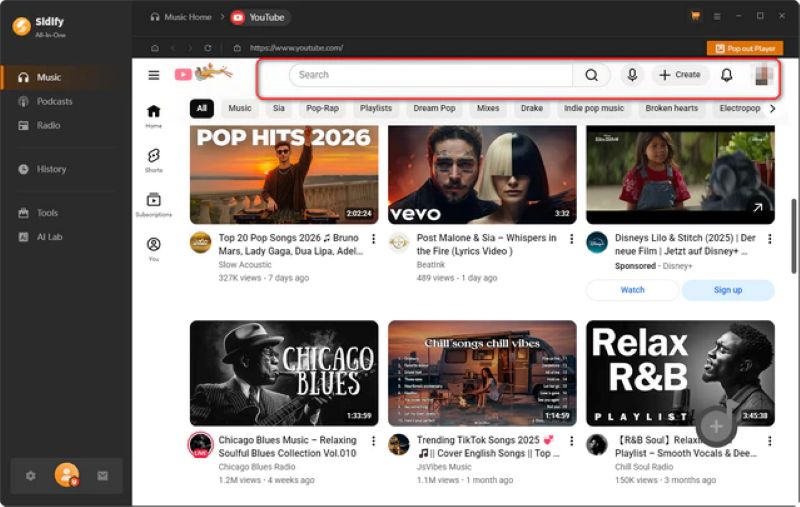Select the Pop-Rap filter chip

(322, 108)
